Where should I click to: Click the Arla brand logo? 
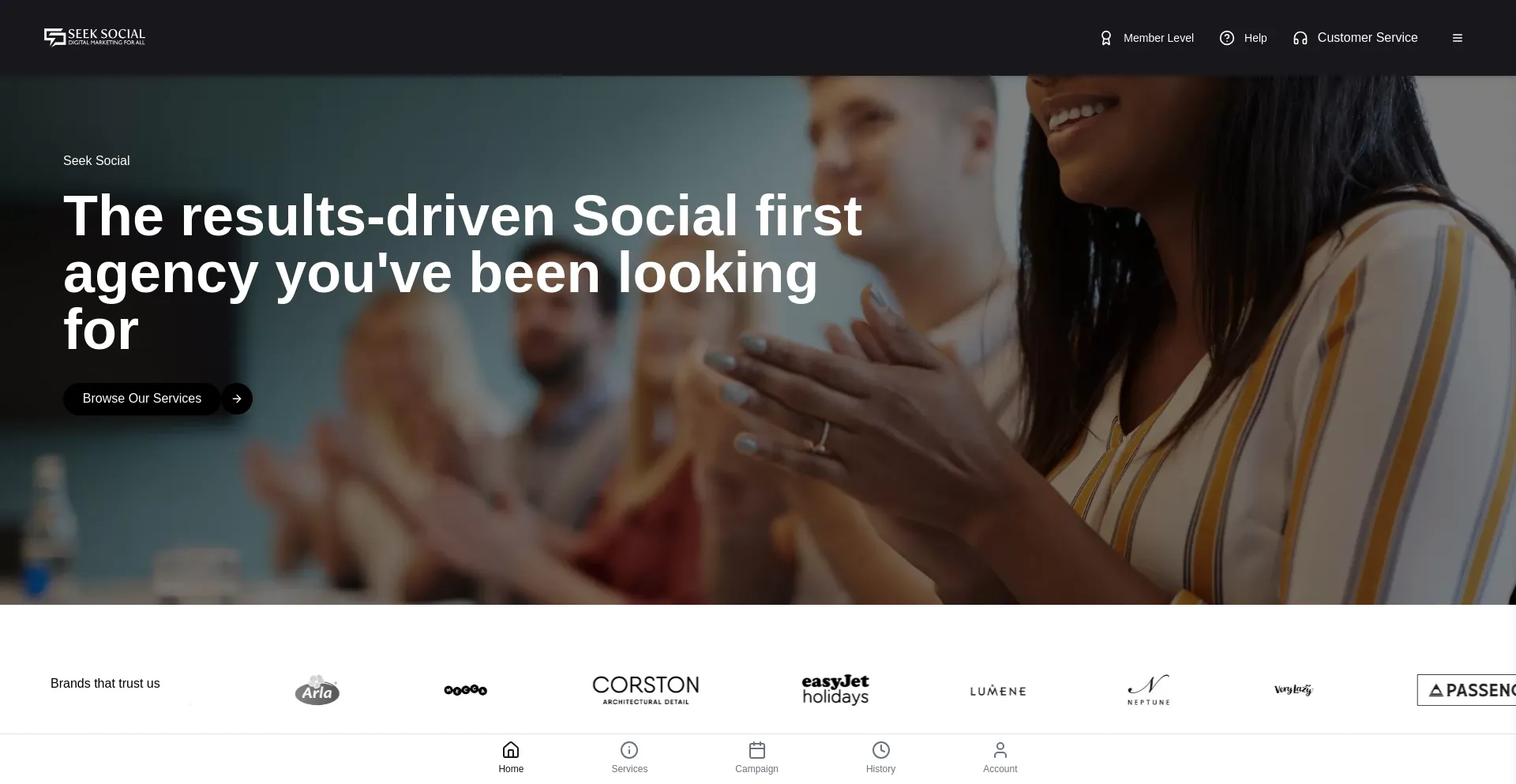pos(317,690)
